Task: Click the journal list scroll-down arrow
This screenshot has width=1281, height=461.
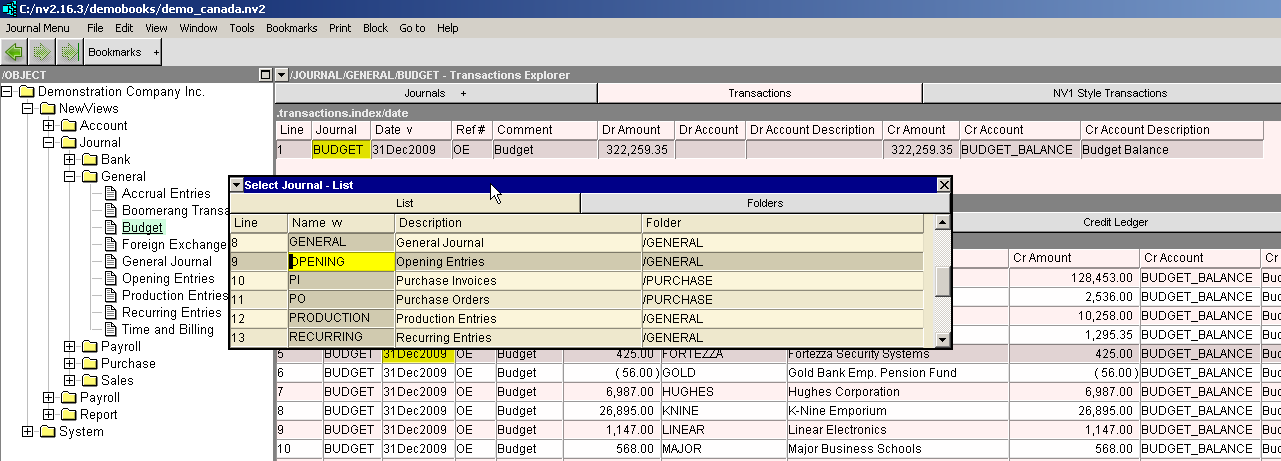Action: (x=942, y=340)
